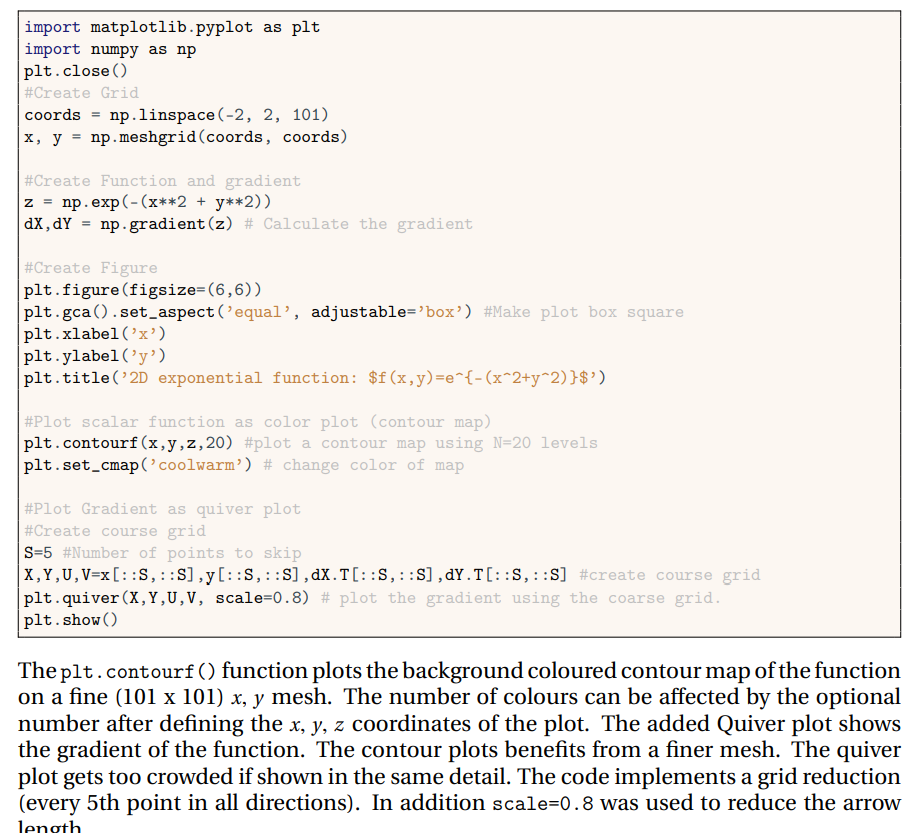Click the 'plt.quiver(X,Y,U,V, scale=0.8)' code
The height and width of the screenshot is (833, 911).
pyautogui.click(x=167, y=598)
